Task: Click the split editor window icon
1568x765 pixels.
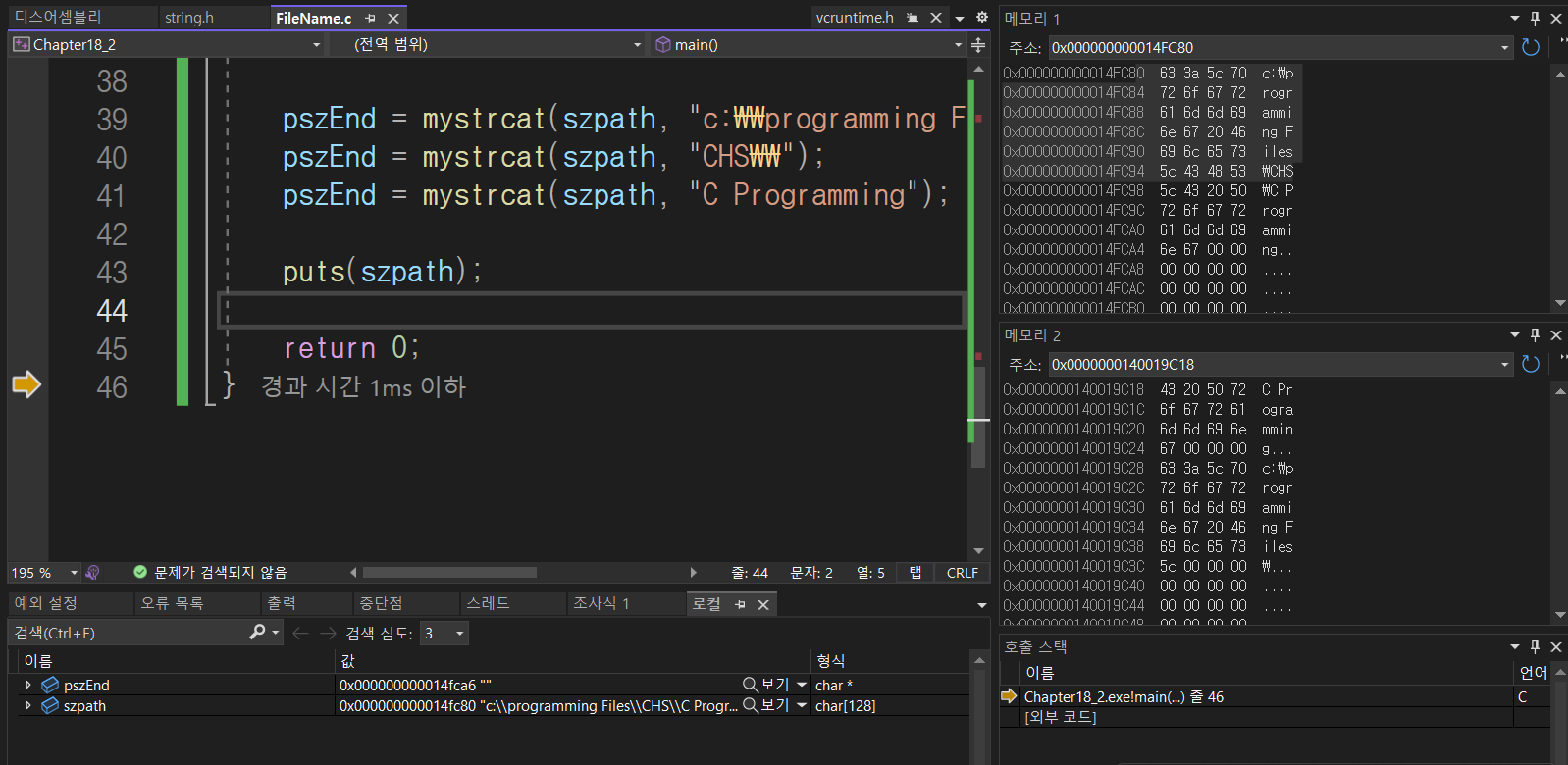Action: [978, 45]
